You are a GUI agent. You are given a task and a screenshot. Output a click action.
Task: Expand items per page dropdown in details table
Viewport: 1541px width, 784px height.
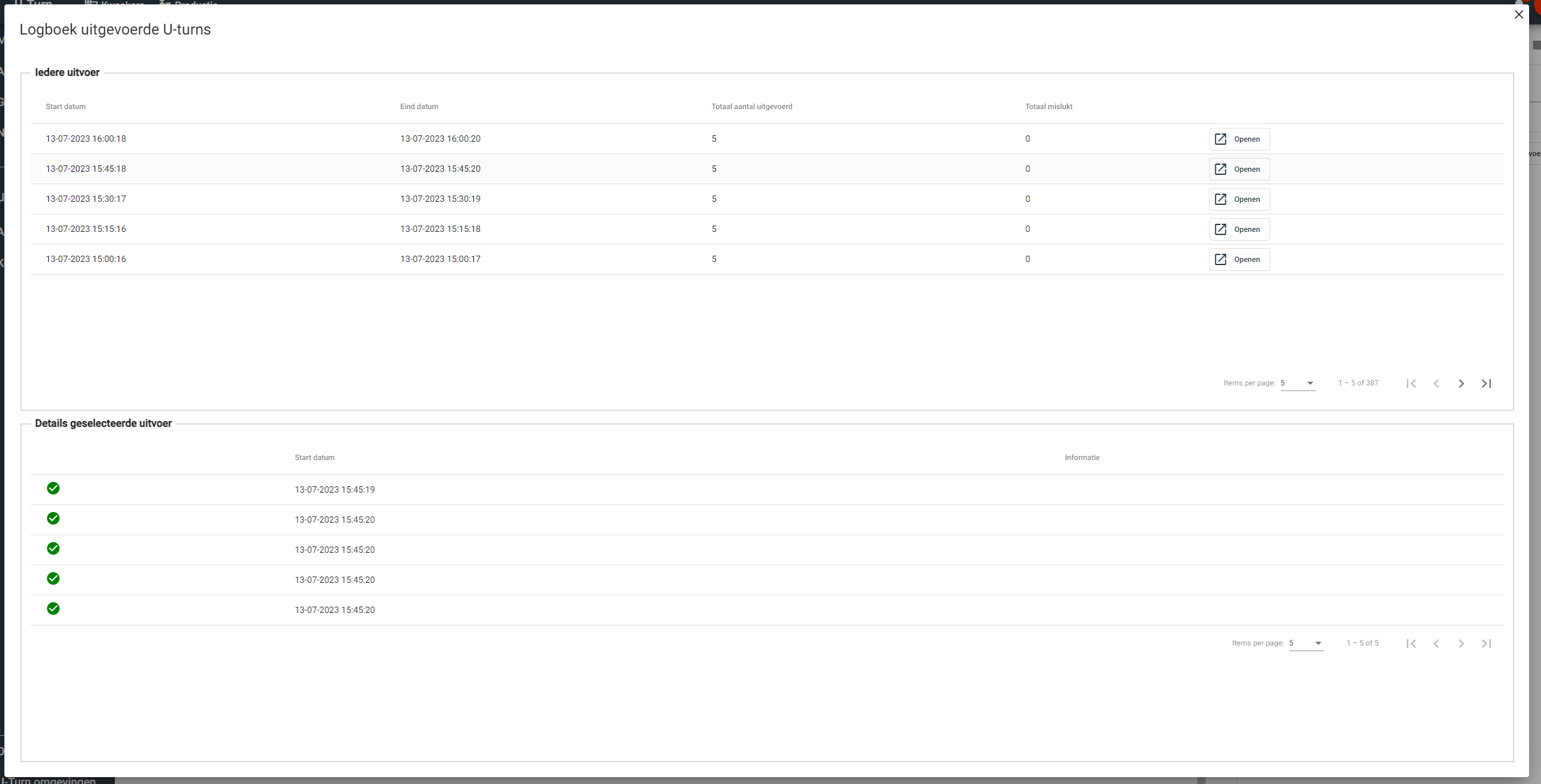coord(1306,643)
